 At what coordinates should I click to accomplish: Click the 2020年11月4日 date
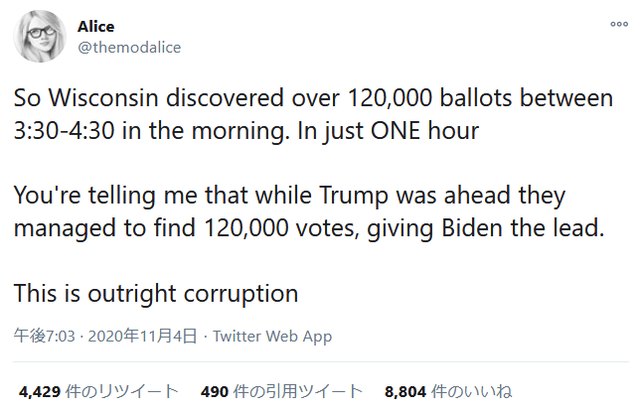144,337
